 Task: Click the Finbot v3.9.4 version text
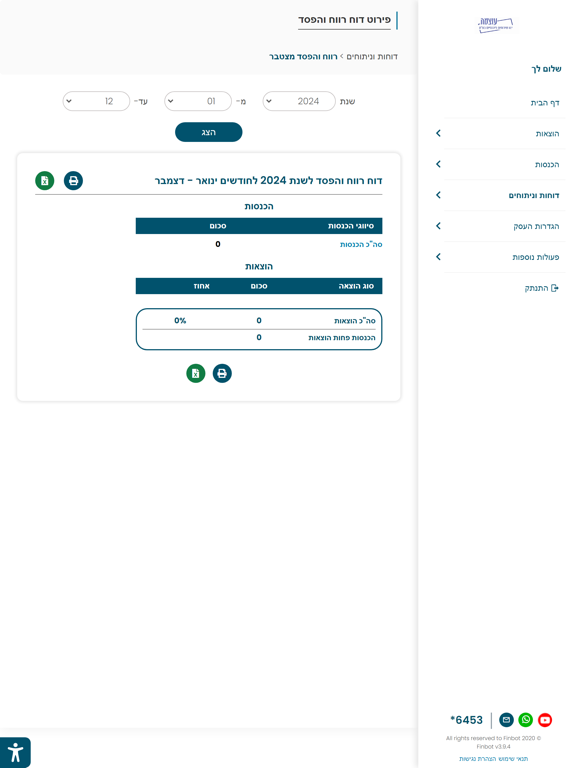tap(493, 747)
